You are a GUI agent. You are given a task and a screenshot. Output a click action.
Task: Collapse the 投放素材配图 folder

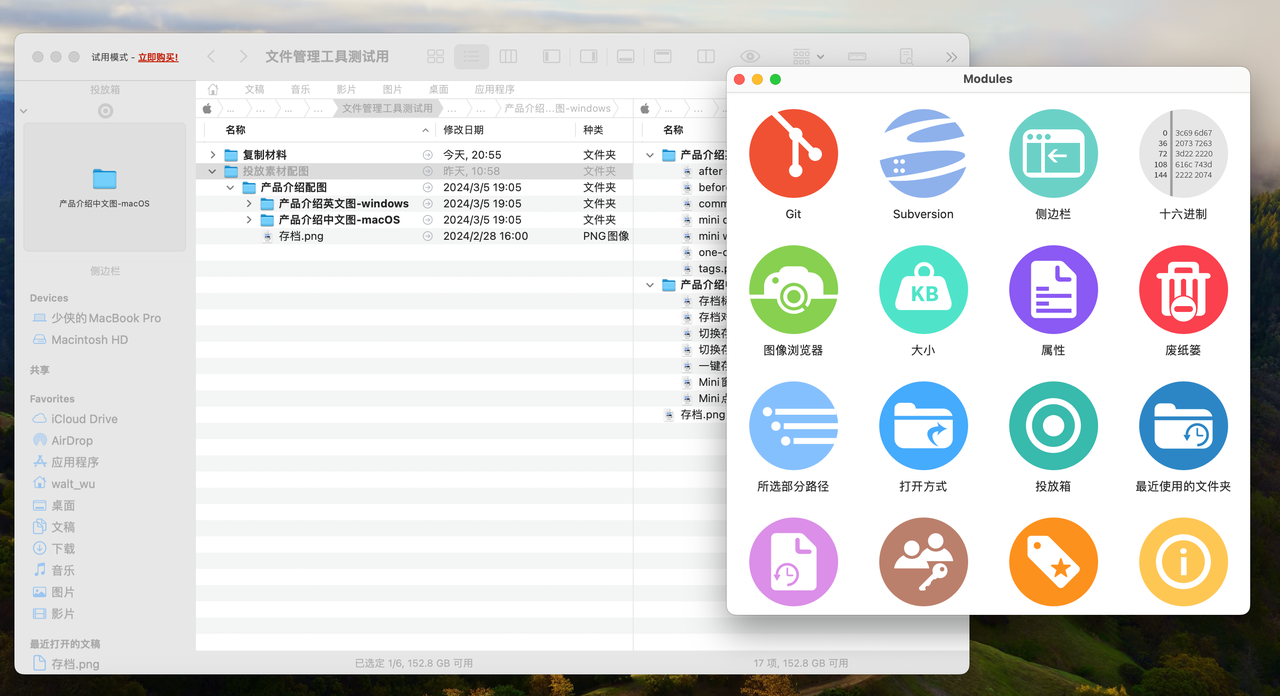(x=212, y=171)
